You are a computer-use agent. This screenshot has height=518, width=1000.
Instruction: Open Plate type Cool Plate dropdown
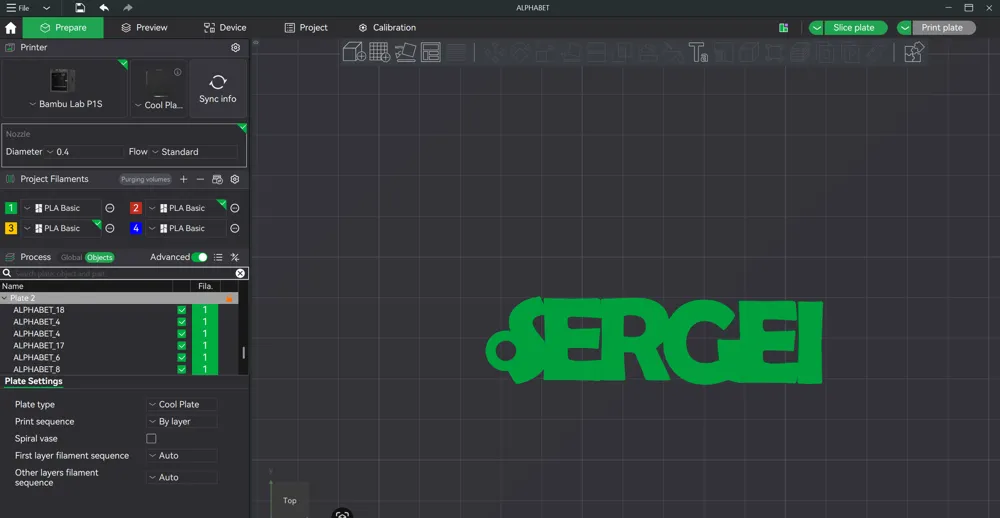[x=182, y=404]
